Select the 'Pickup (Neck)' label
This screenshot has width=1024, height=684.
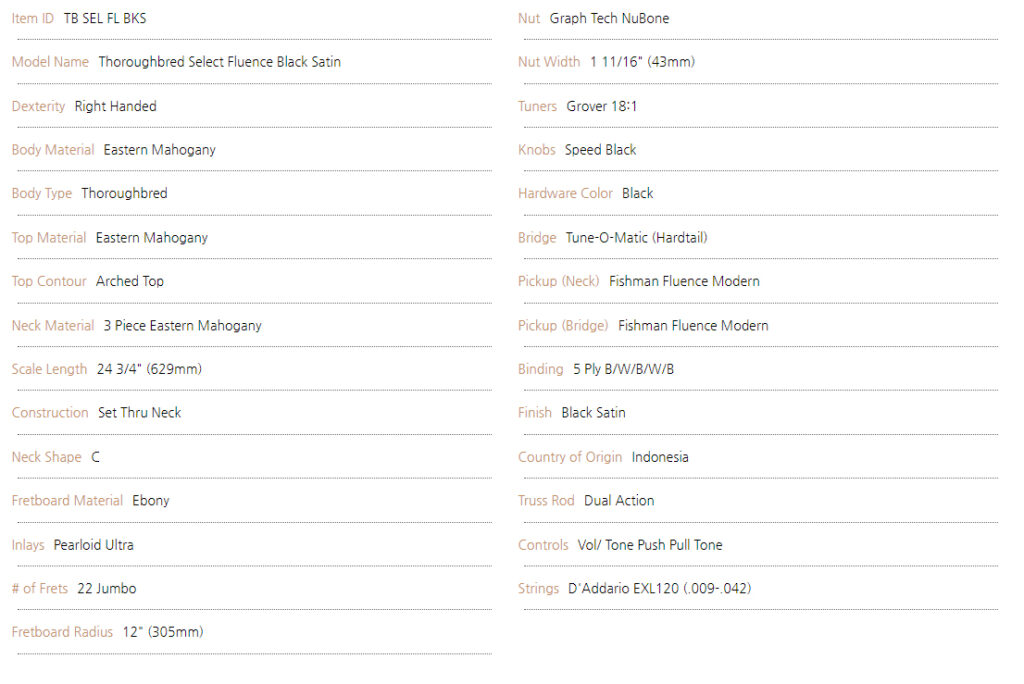tap(558, 282)
